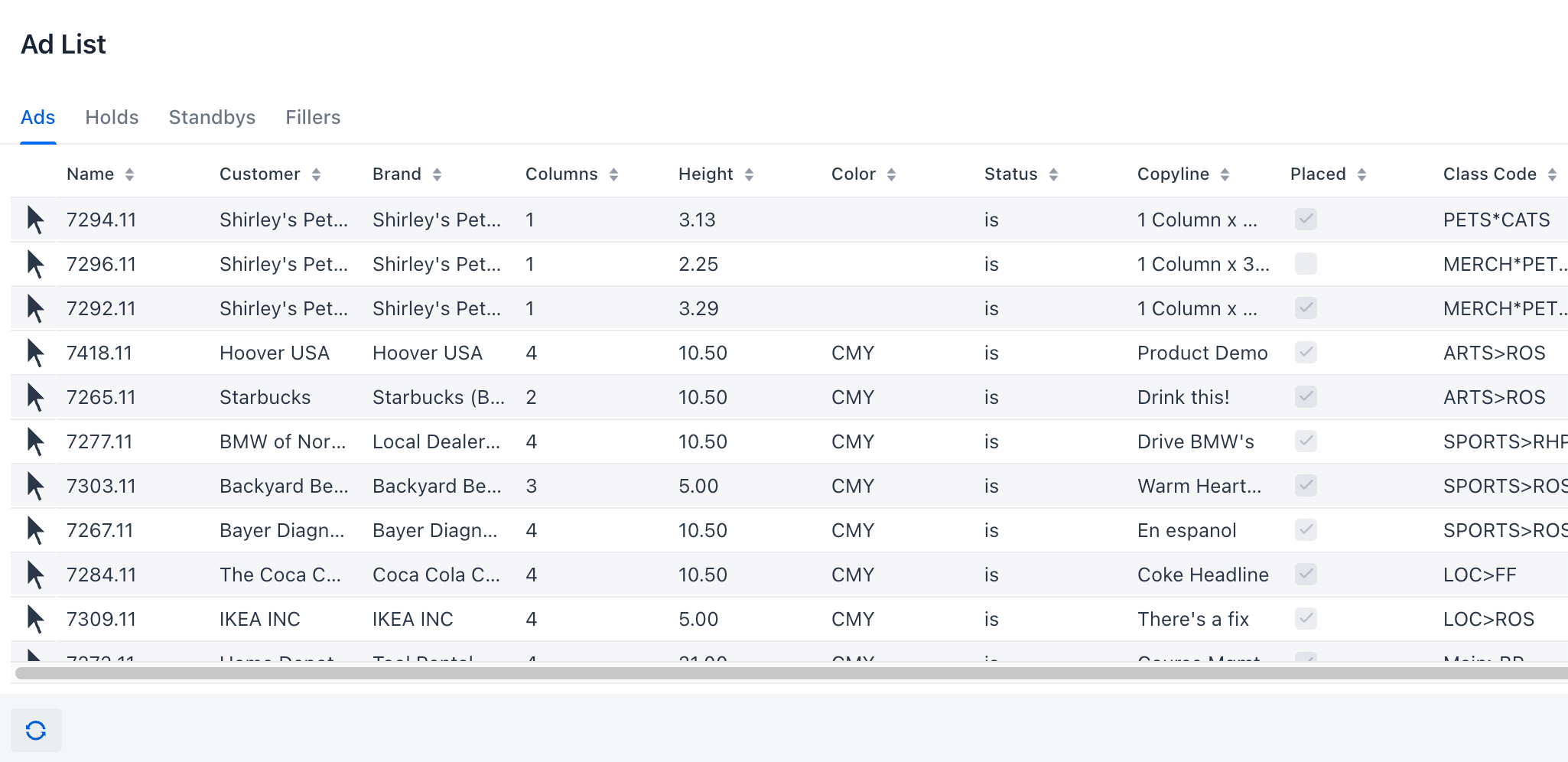Viewport: 1568px width, 762px height.
Task: Open the Standbys tab
Action: point(212,117)
